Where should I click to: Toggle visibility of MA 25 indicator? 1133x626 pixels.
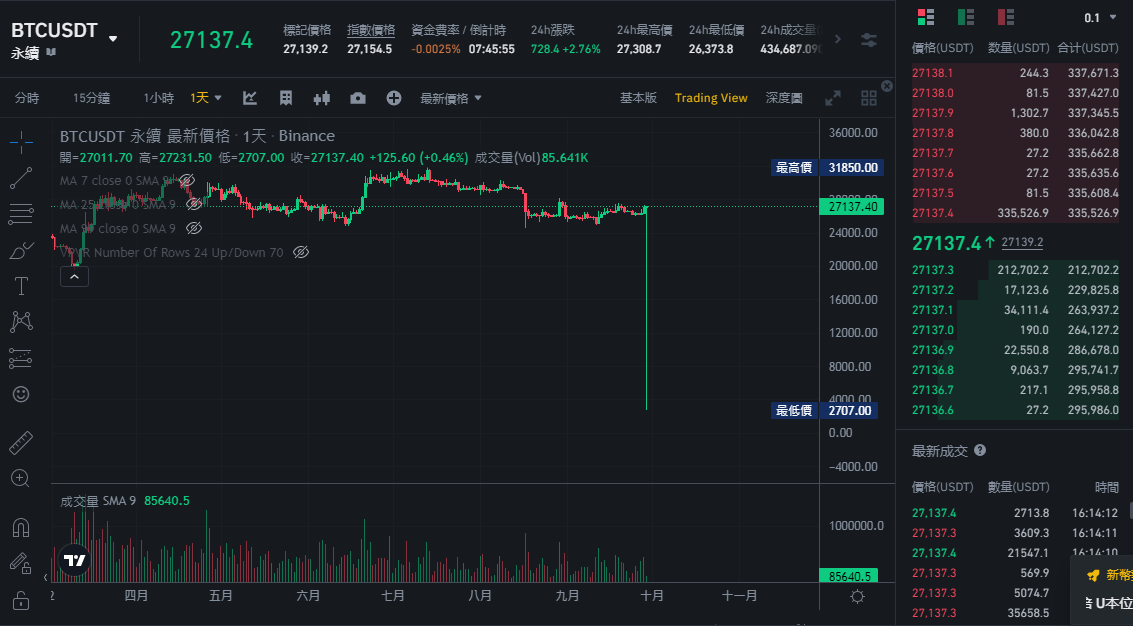click(194, 205)
